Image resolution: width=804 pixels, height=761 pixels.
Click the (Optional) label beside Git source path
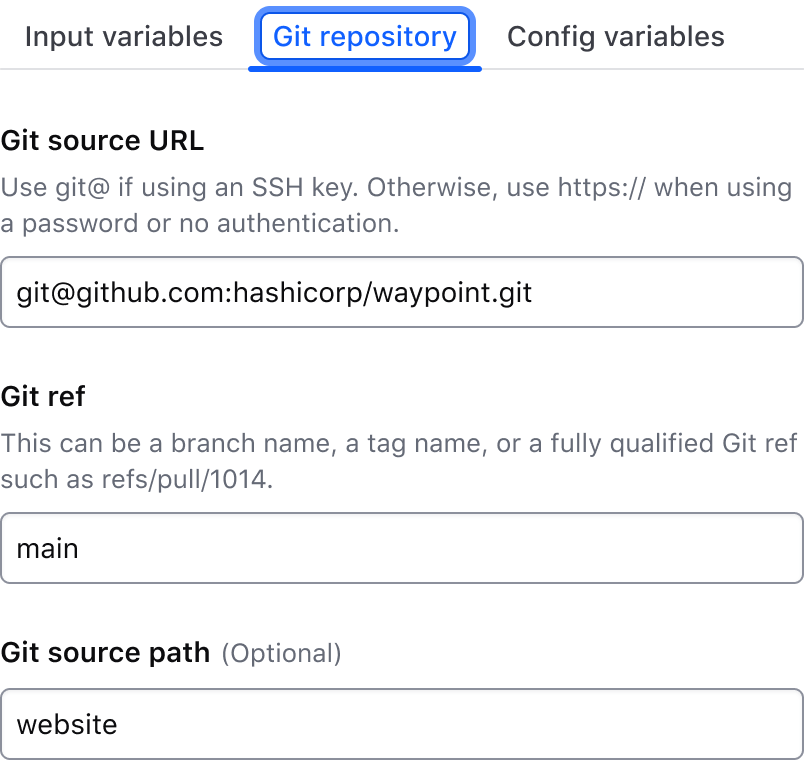pos(281,653)
